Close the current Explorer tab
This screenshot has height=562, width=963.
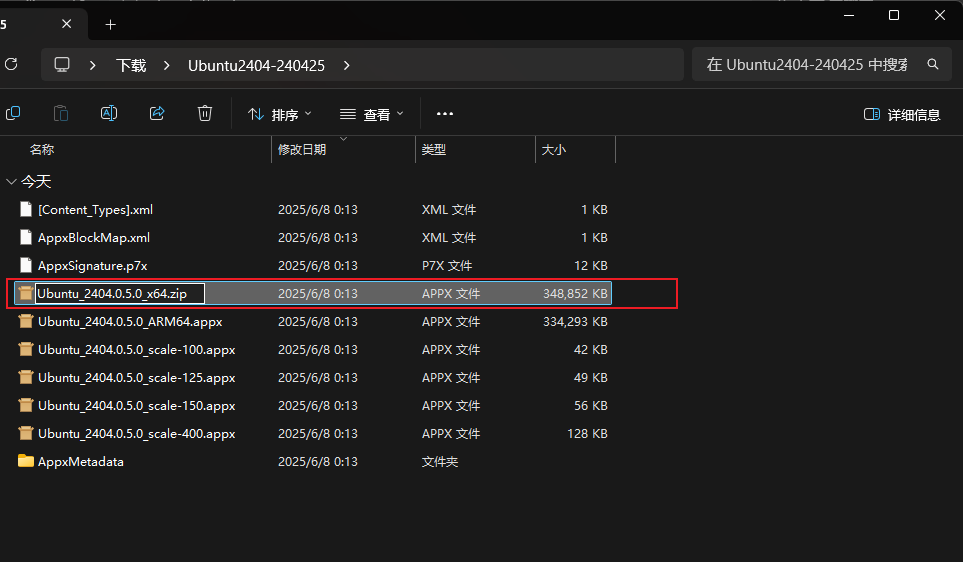pyautogui.click(x=66, y=24)
